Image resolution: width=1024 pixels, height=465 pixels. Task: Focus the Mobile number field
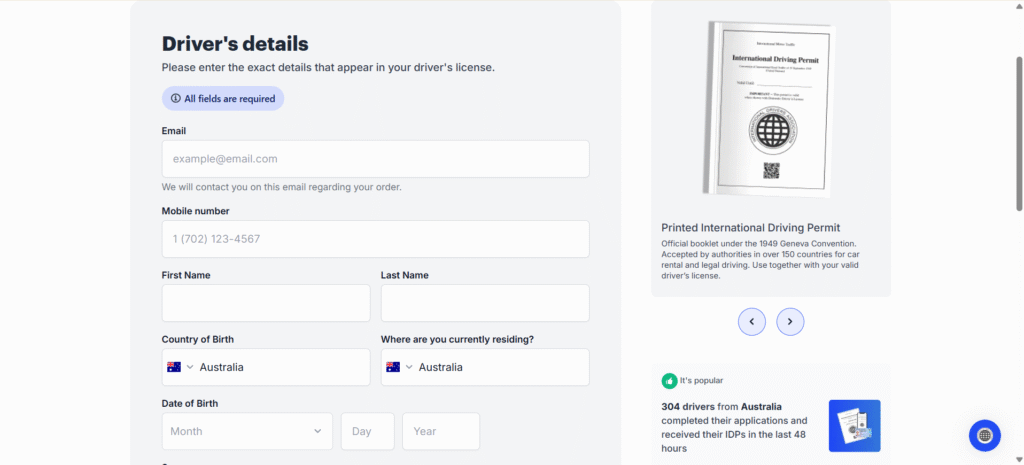(375, 239)
